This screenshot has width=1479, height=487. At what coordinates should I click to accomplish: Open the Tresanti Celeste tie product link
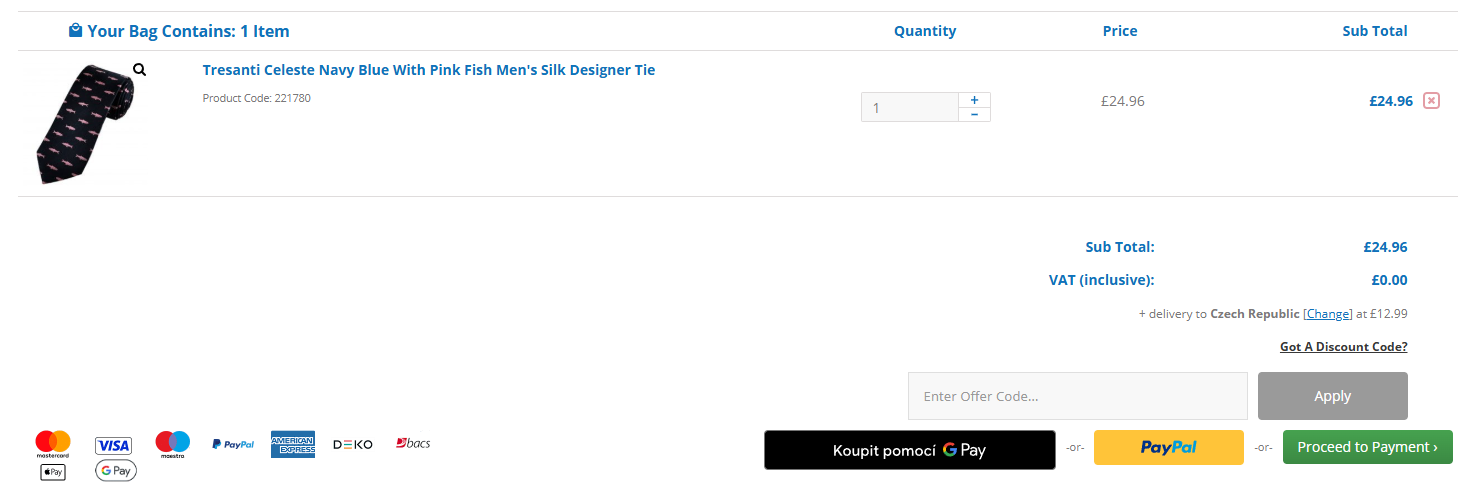tap(428, 70)
